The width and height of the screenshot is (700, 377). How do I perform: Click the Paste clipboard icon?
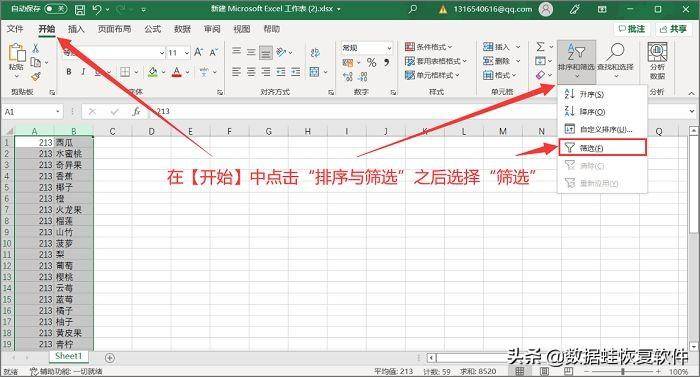coord(17,53)
